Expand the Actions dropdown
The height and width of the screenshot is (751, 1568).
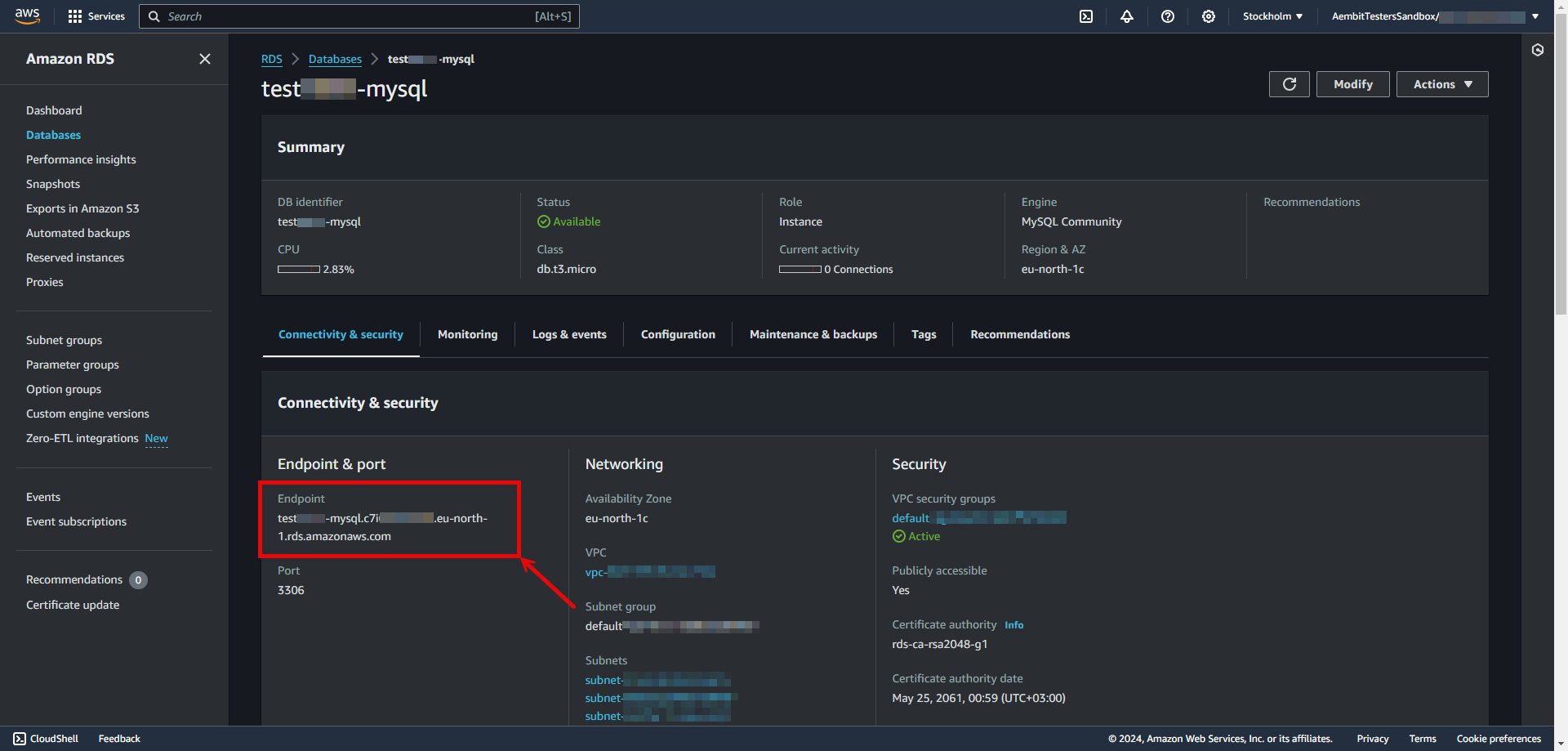1442,84
